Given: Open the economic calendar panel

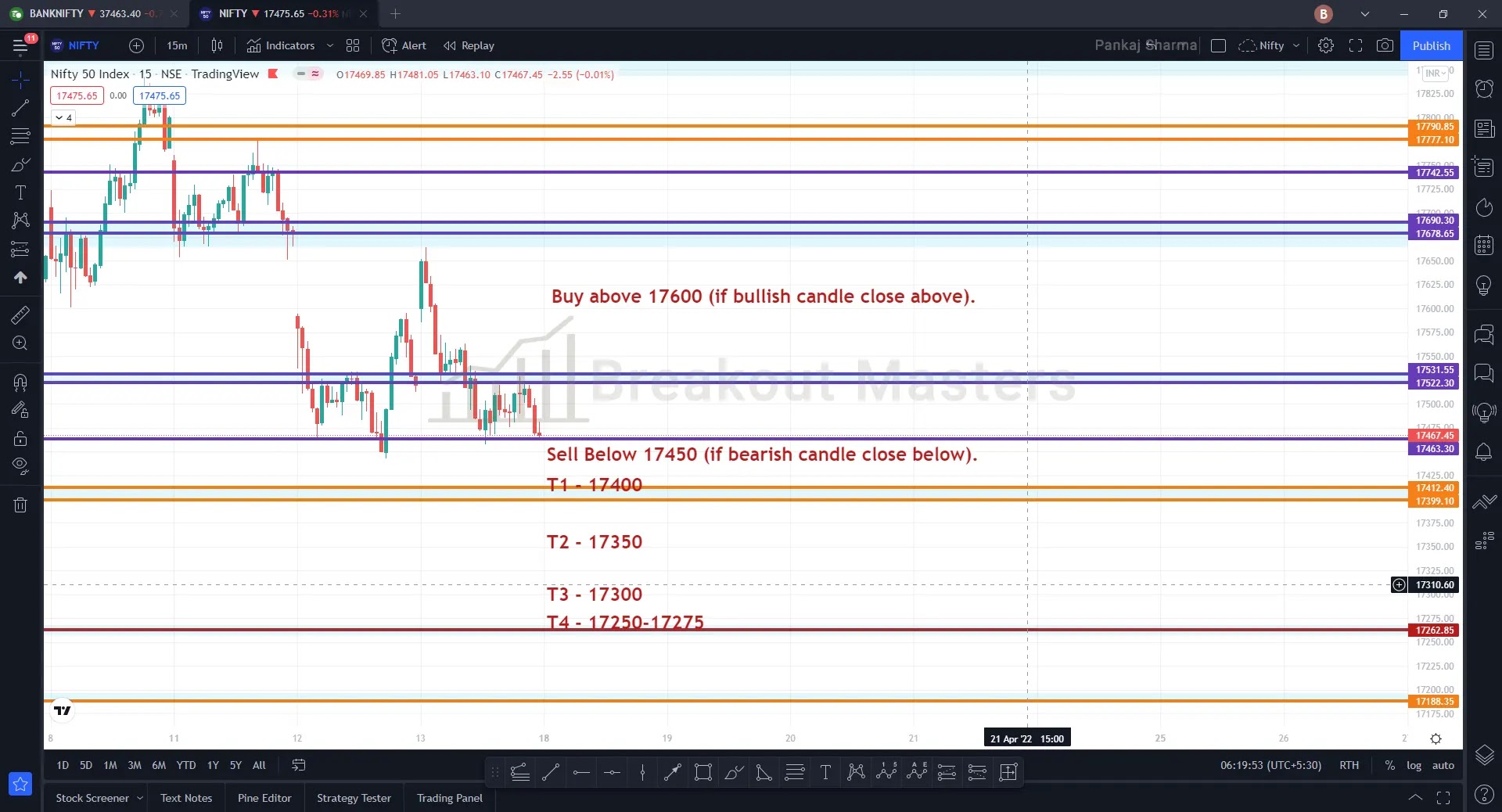Looking at the screenshot, I should pos(1484,246).
